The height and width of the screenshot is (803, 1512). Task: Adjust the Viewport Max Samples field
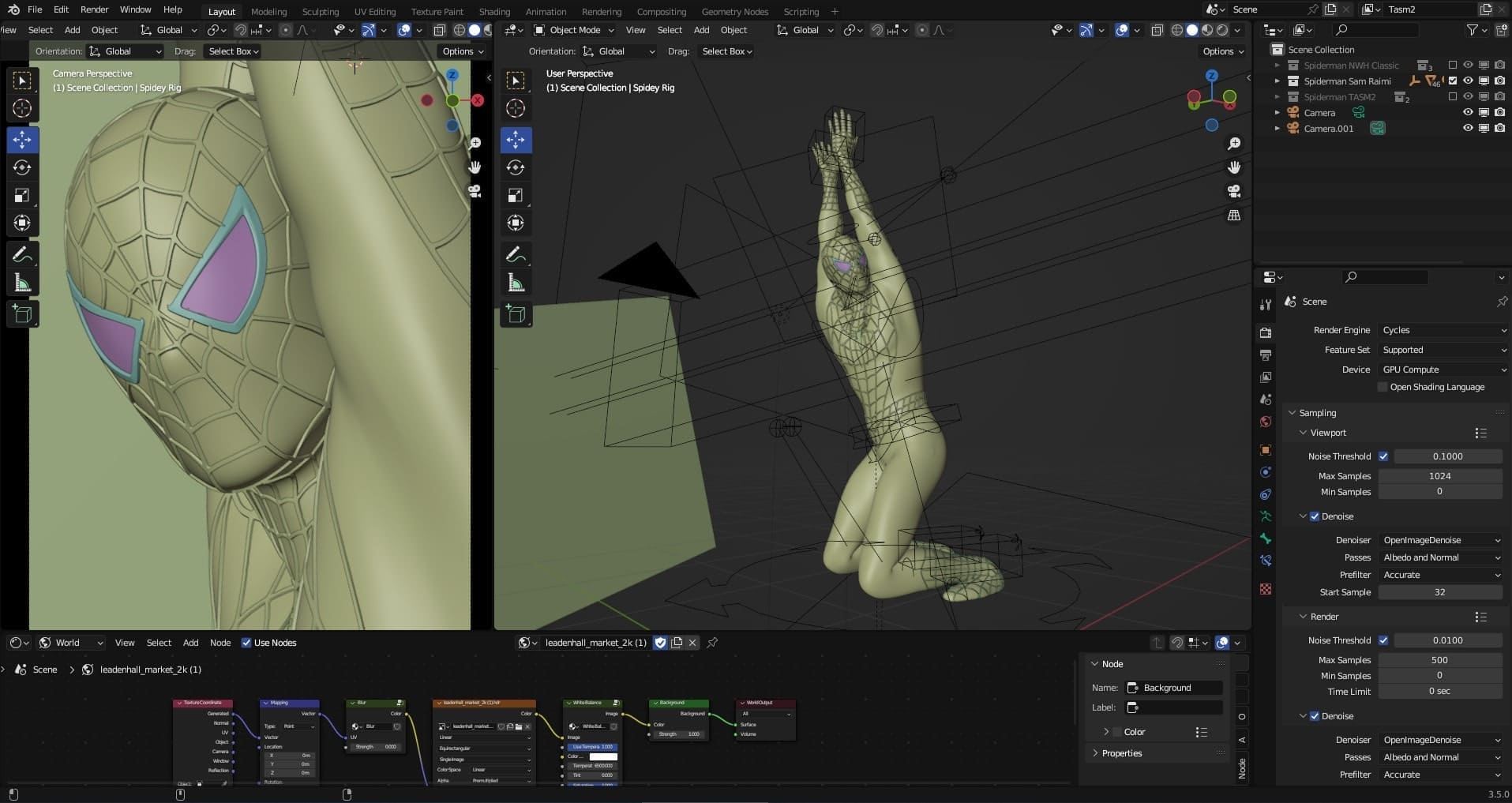pos(1439,476)
